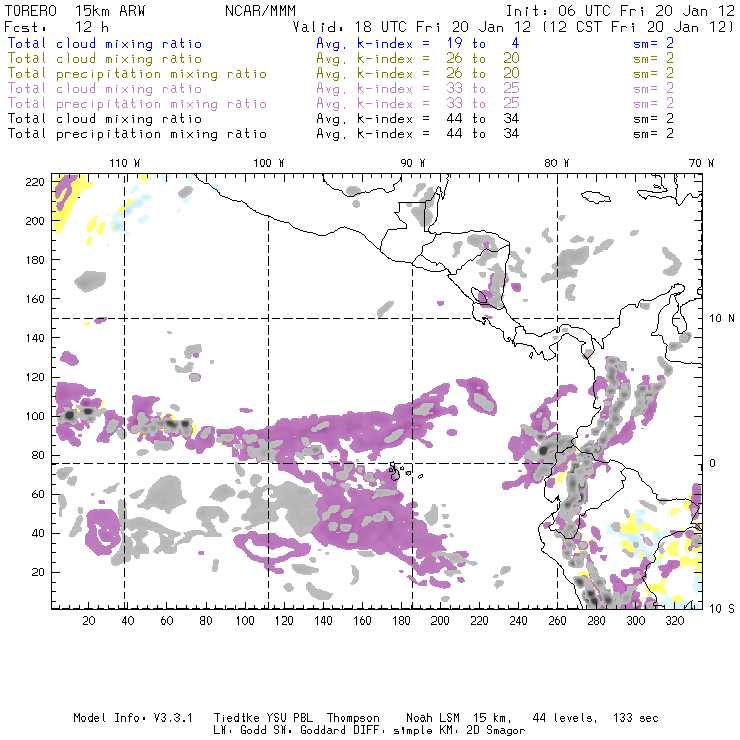740x740 pixels.
Task: Click the x-axis tick label "240"
Action: click(x=518, y=621)
